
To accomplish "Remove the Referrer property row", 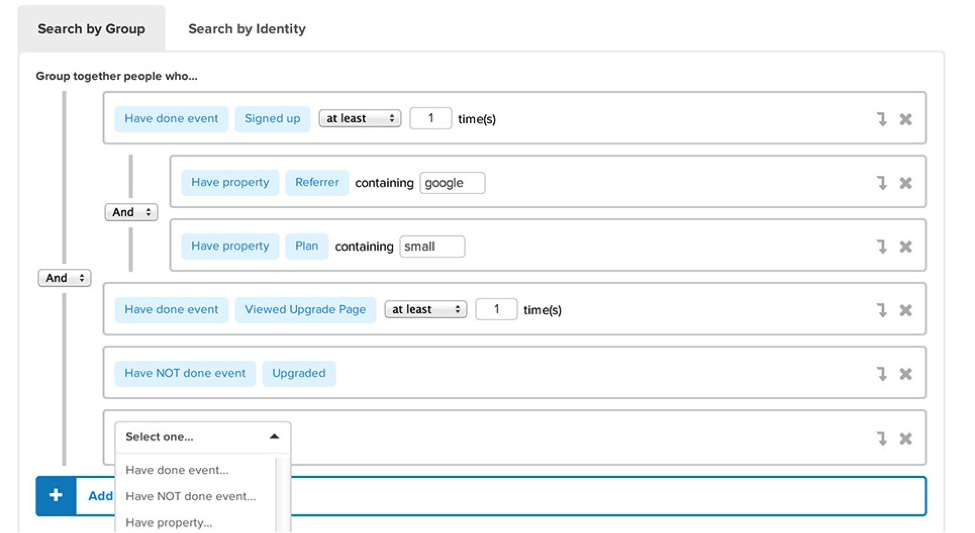I will (905, 183).
